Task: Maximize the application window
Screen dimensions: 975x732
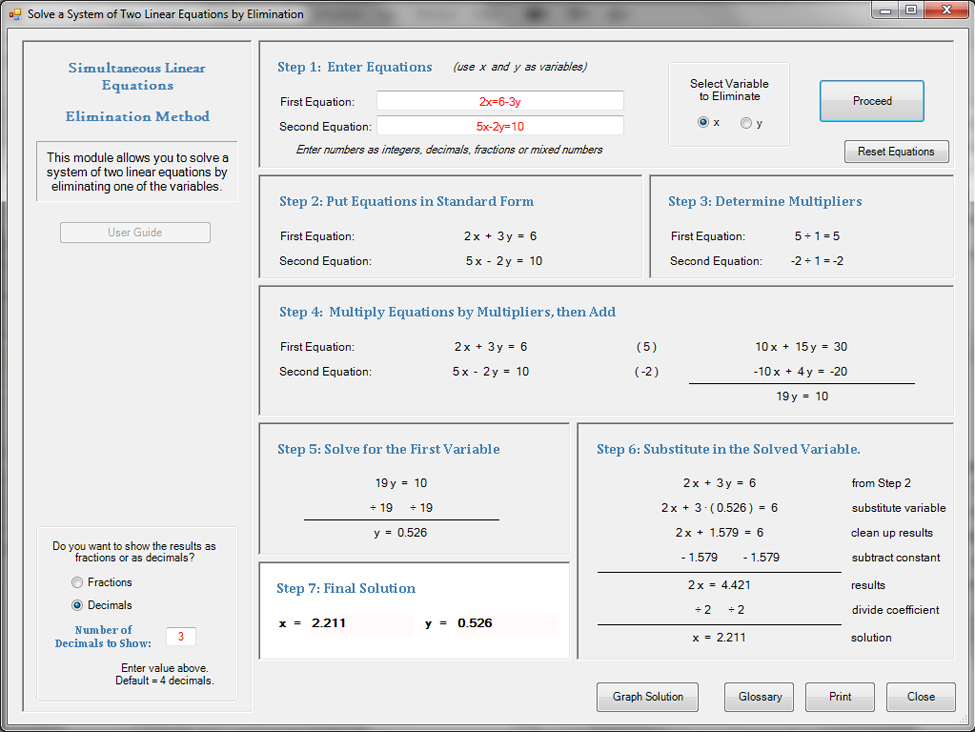Action: click(x=911, y=10)
